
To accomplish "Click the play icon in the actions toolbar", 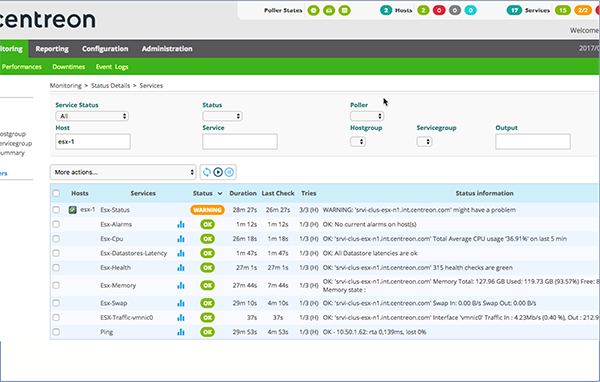I will coord(218,172).
